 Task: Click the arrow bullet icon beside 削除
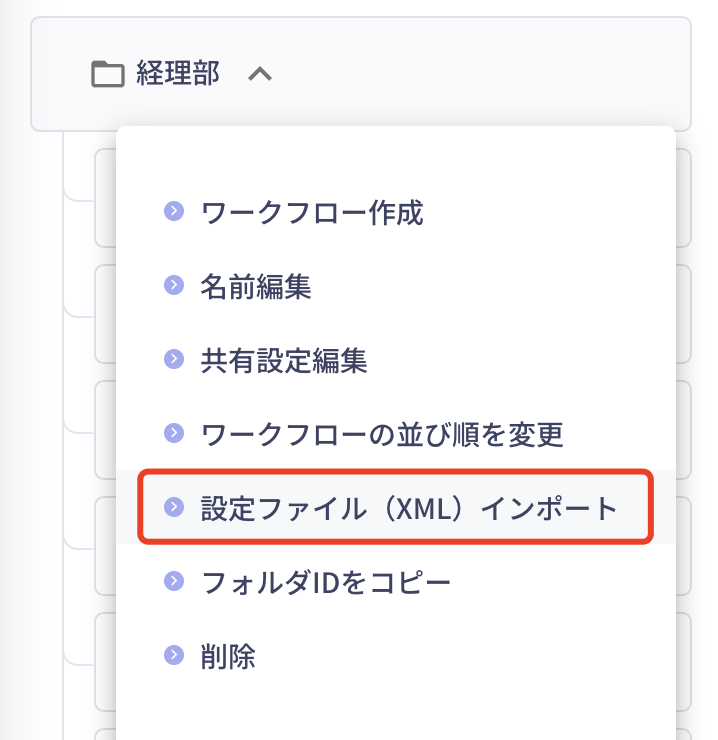pyautogui.click(x=174, y=655)
